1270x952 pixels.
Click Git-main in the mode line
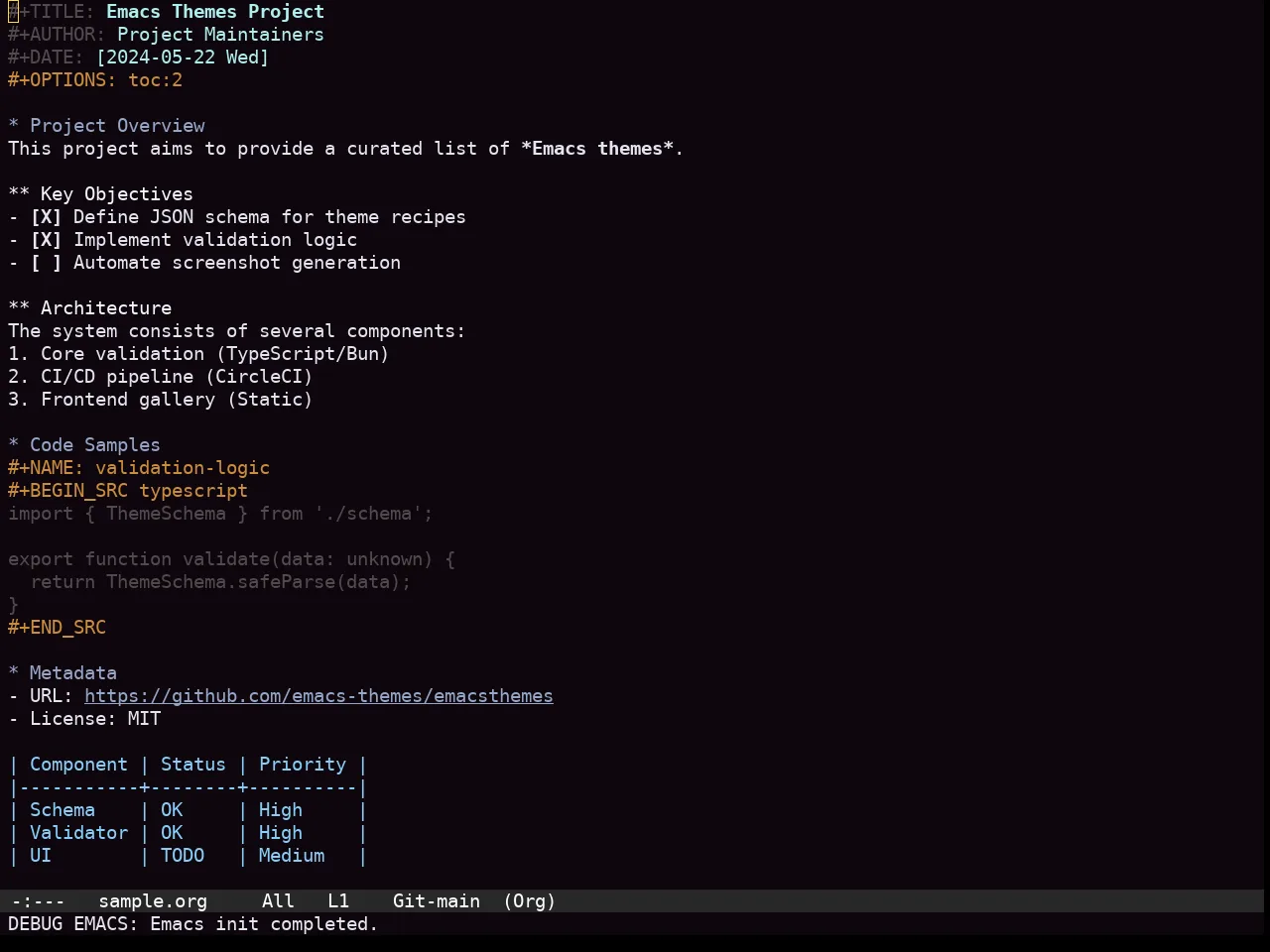pyautogui.click(x=437, y=901)
